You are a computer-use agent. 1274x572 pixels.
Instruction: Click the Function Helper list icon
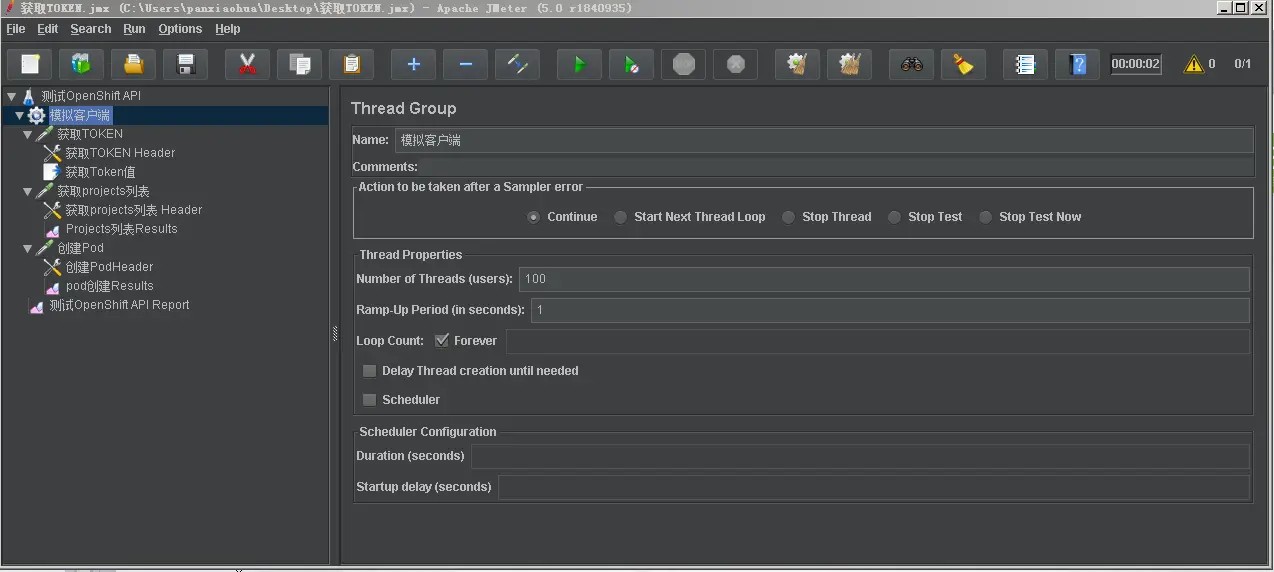pos(1025,65)
